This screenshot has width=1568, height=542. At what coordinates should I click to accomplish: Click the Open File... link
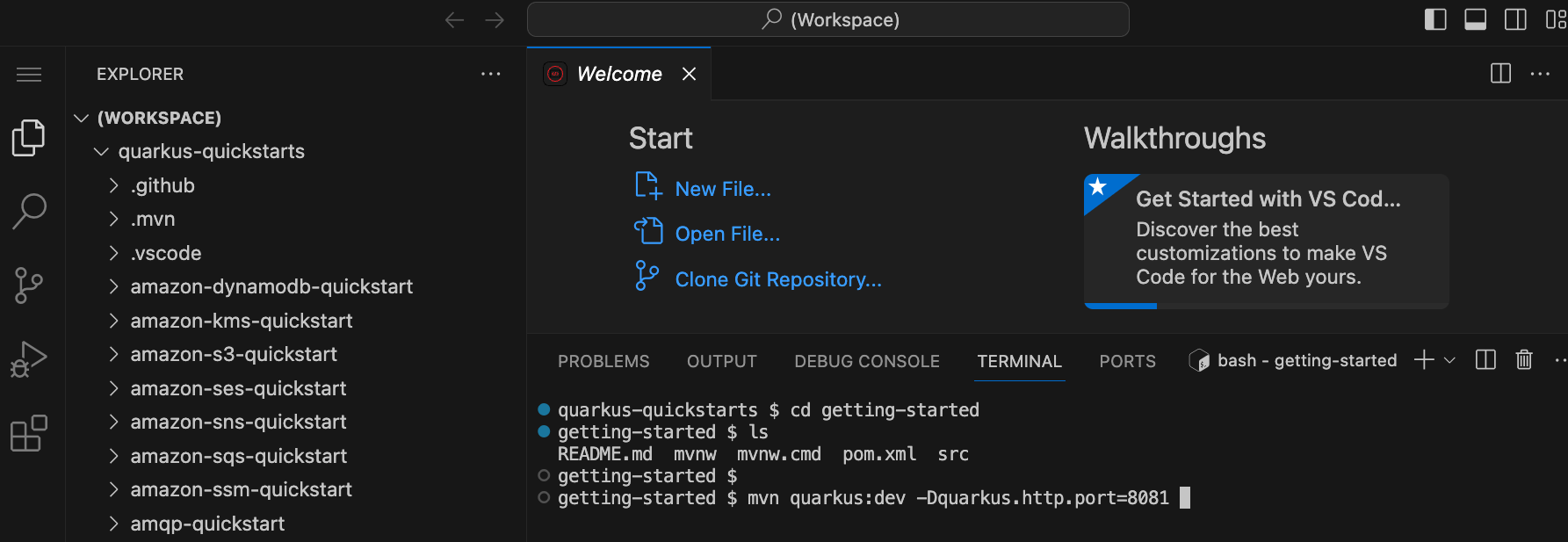[x=727, y=234]
